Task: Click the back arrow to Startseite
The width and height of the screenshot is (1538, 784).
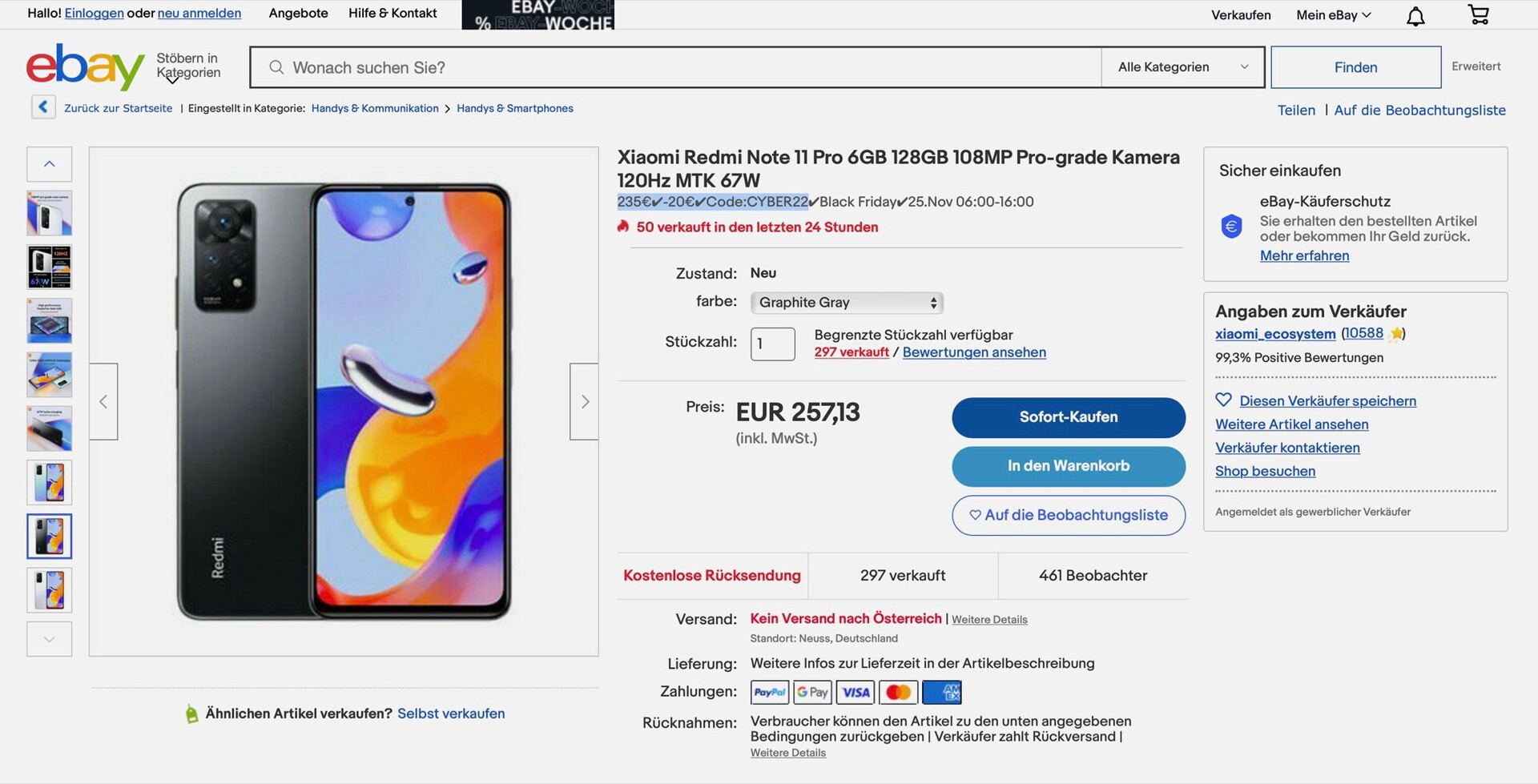Action: (43, 107)
